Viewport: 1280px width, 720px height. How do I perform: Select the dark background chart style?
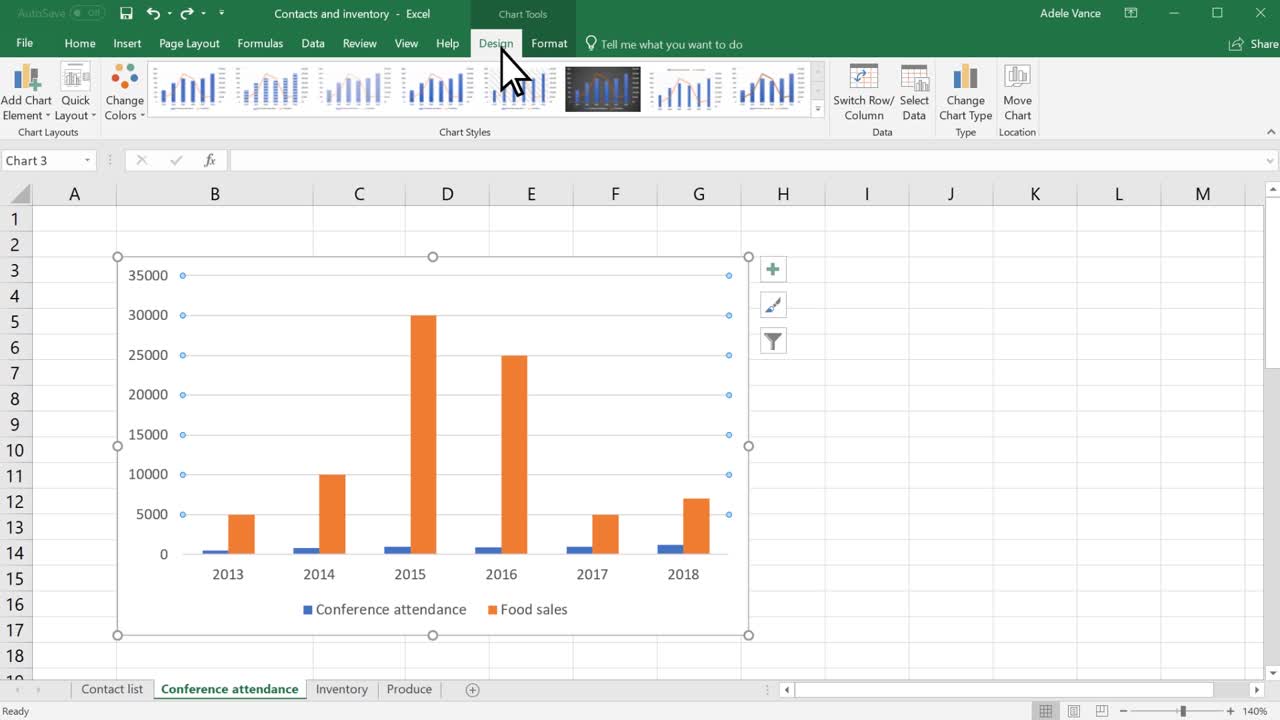click(603, 88)
